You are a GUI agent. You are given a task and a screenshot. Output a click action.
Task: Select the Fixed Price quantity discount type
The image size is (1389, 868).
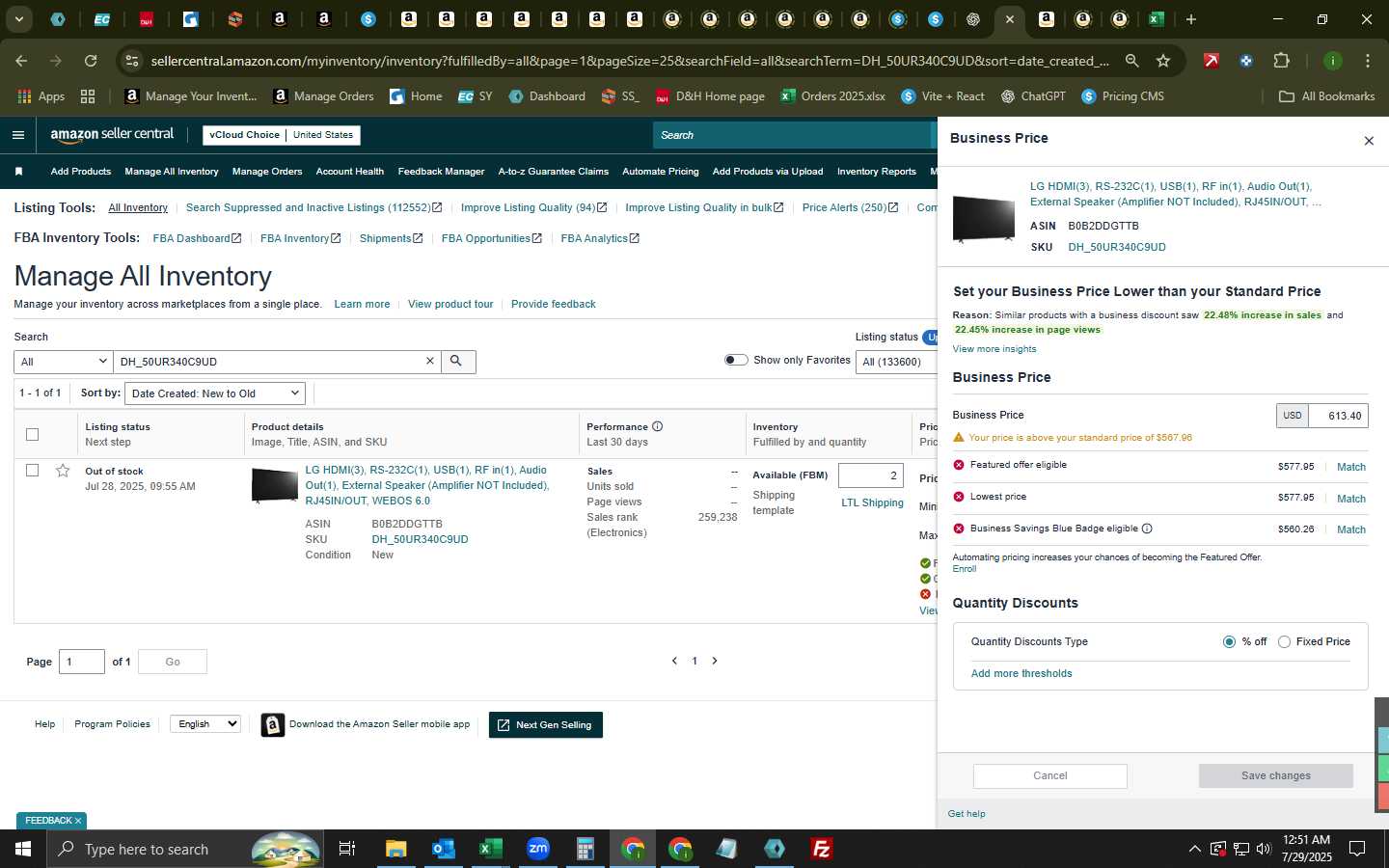[x=1284, y=641]
